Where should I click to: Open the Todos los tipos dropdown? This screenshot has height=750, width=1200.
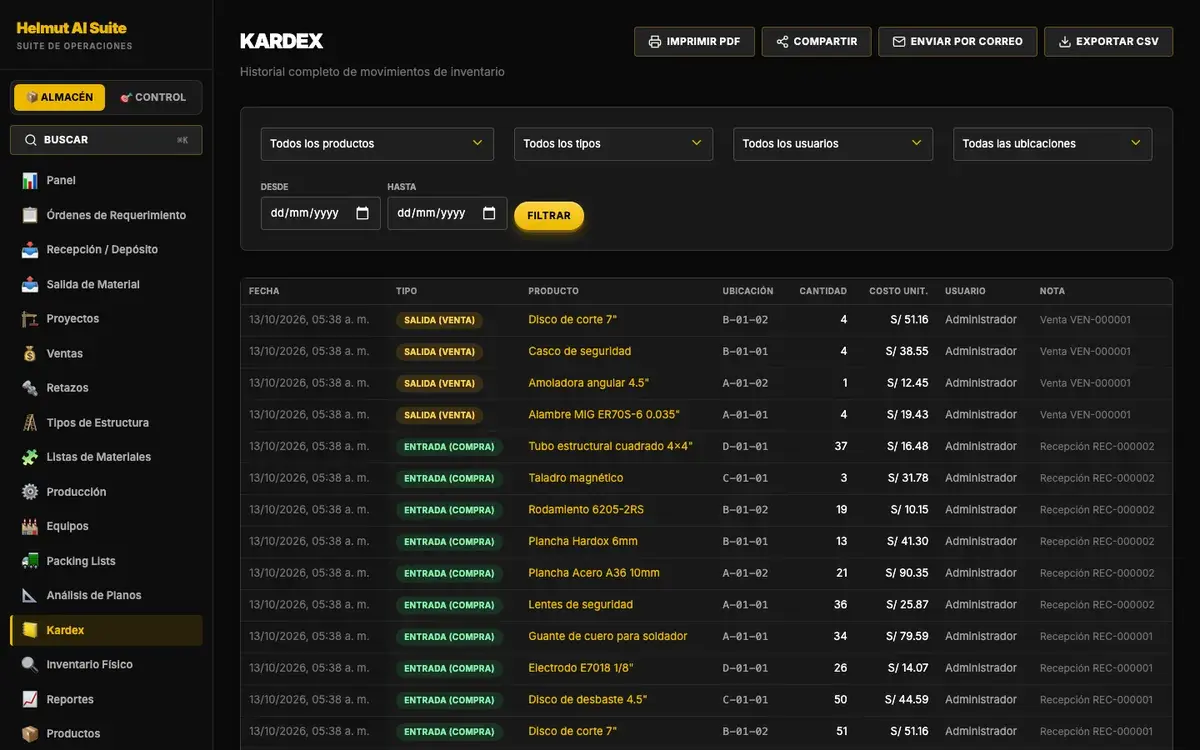coord(613,144)
